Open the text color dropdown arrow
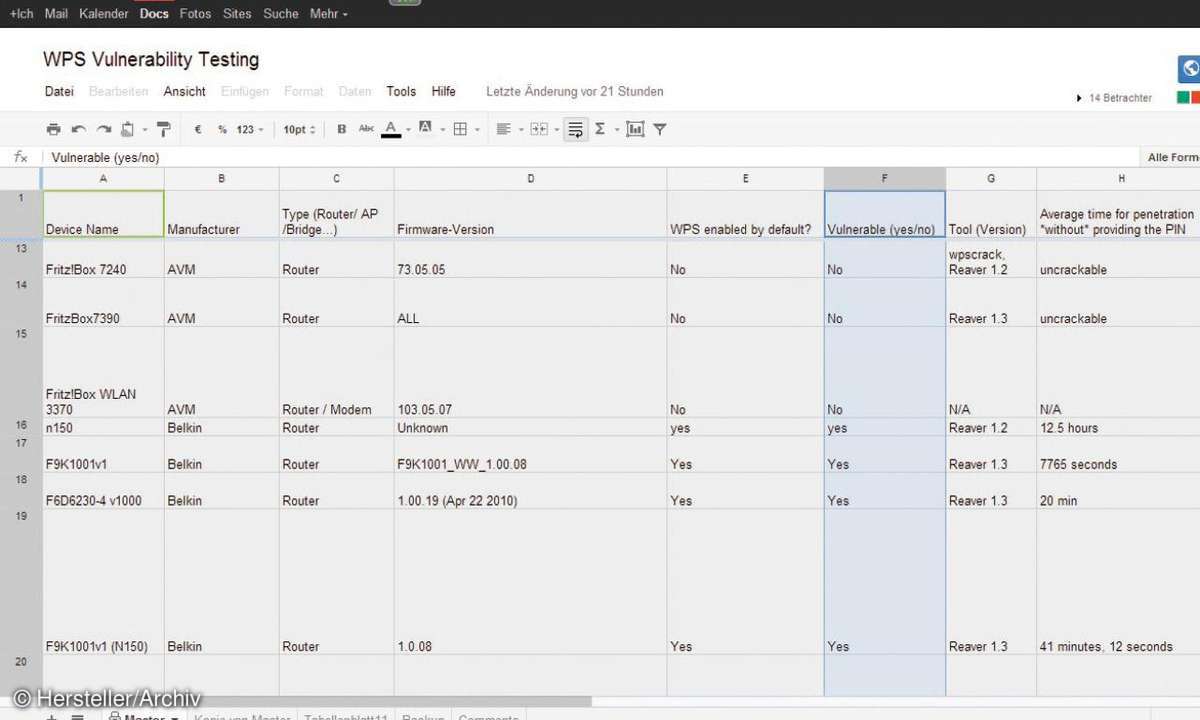 coord(408,130)
